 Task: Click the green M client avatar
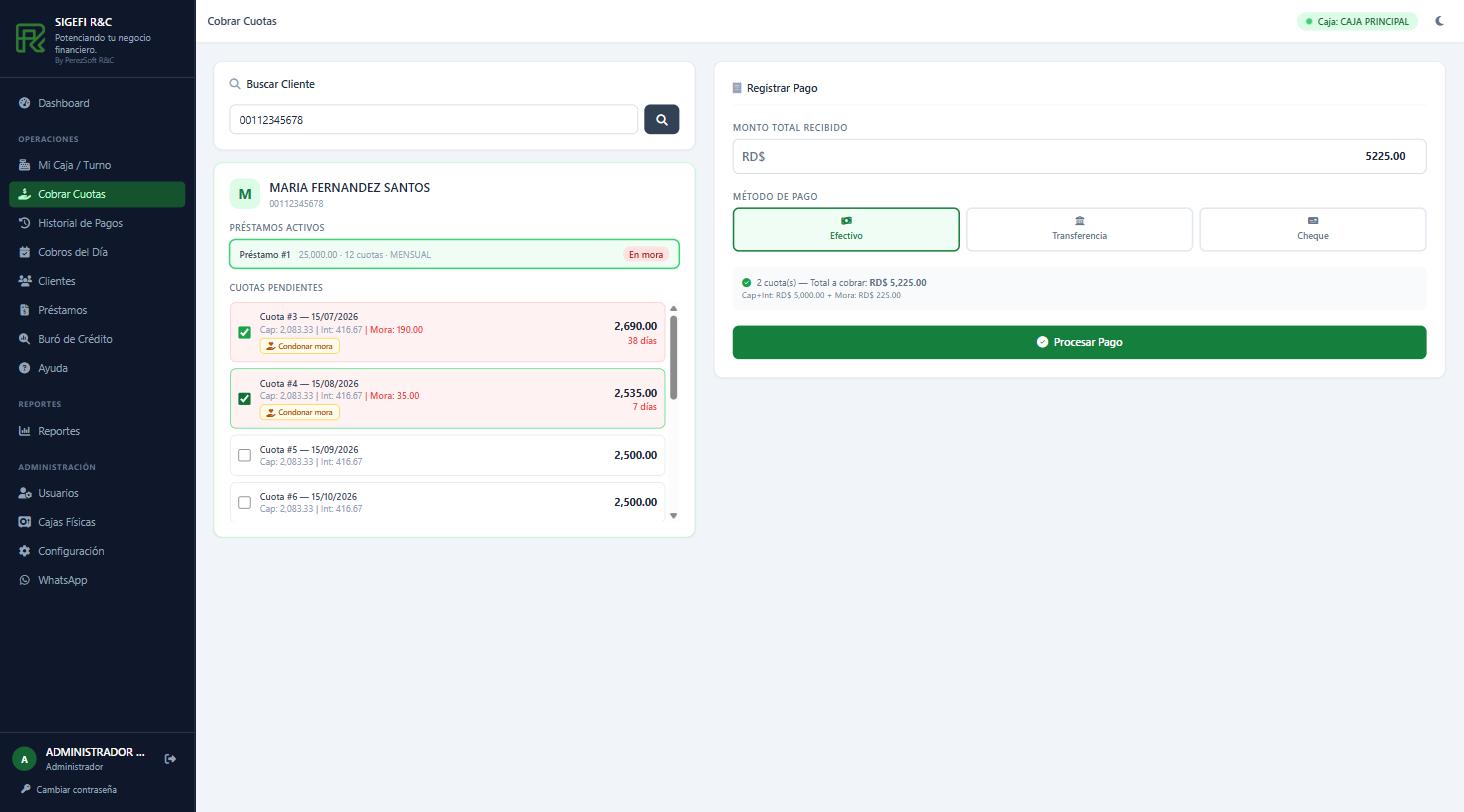244,194
